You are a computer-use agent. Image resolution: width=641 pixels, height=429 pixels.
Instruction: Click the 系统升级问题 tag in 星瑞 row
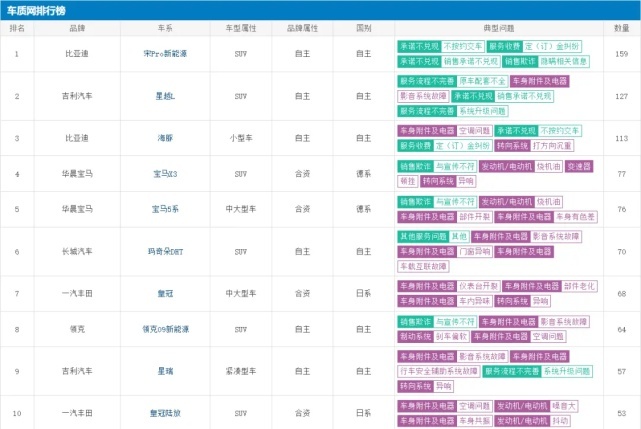coord(567,371)
